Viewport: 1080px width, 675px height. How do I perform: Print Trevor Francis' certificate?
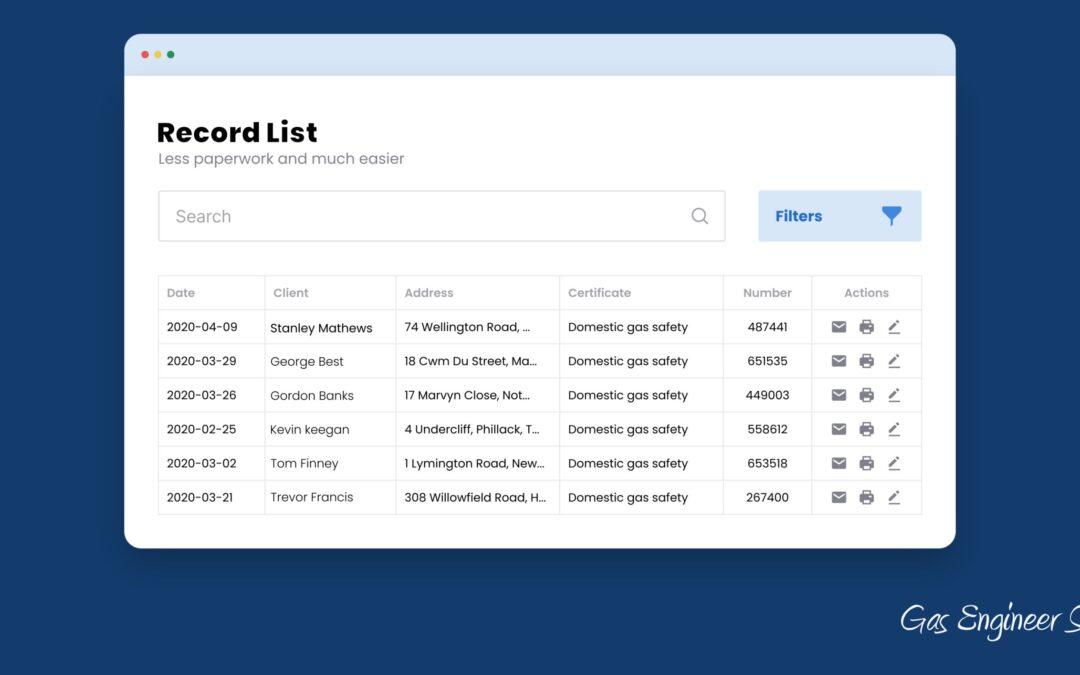click(x=866, y=497)
